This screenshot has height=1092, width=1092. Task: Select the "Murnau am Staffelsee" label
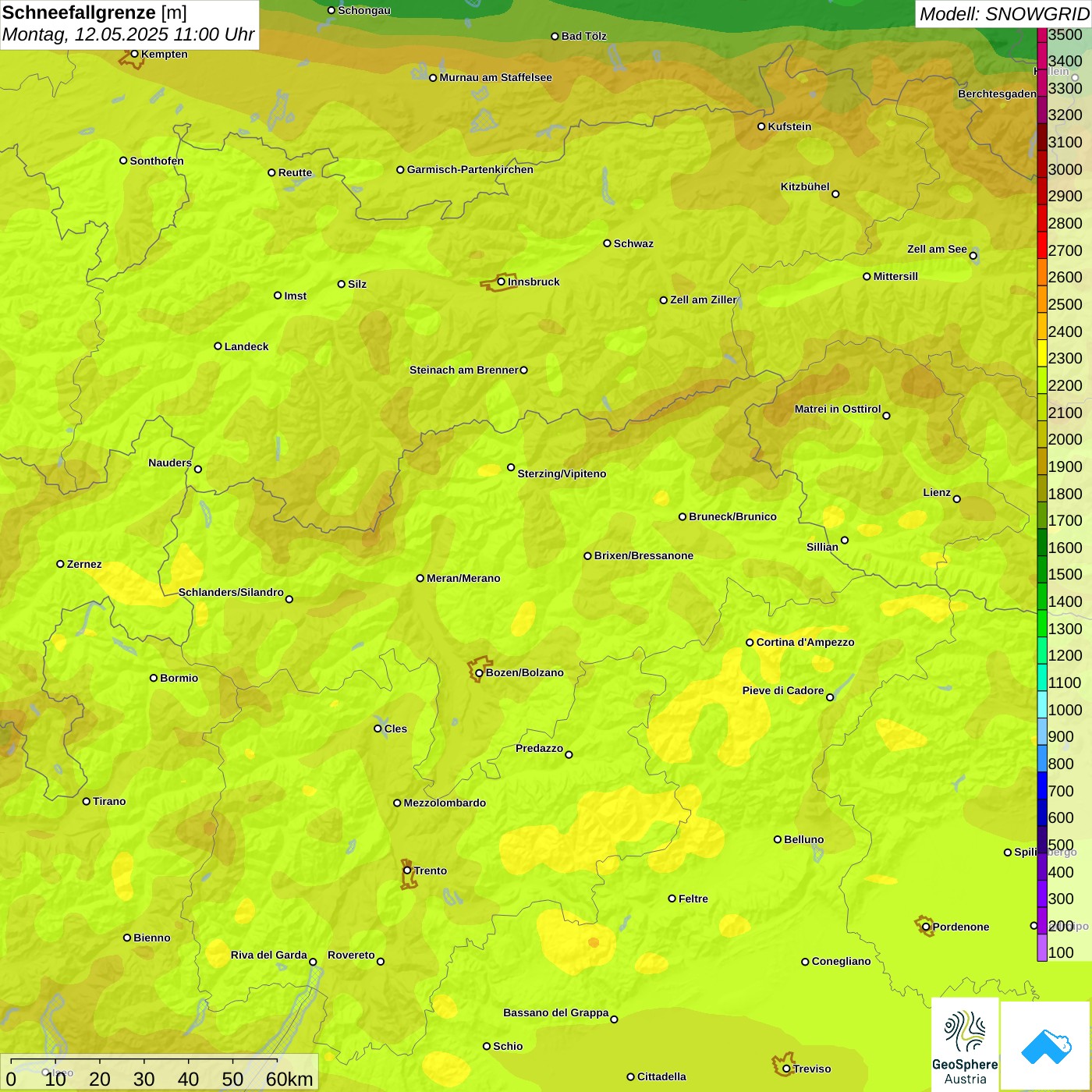pyautogui.click(x=495, y=77)
